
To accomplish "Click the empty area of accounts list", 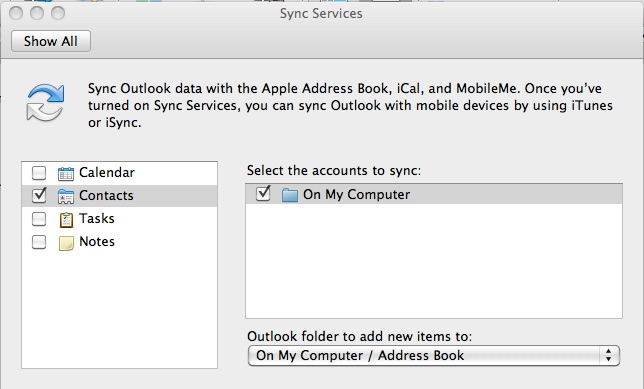I will pos(434,260).
